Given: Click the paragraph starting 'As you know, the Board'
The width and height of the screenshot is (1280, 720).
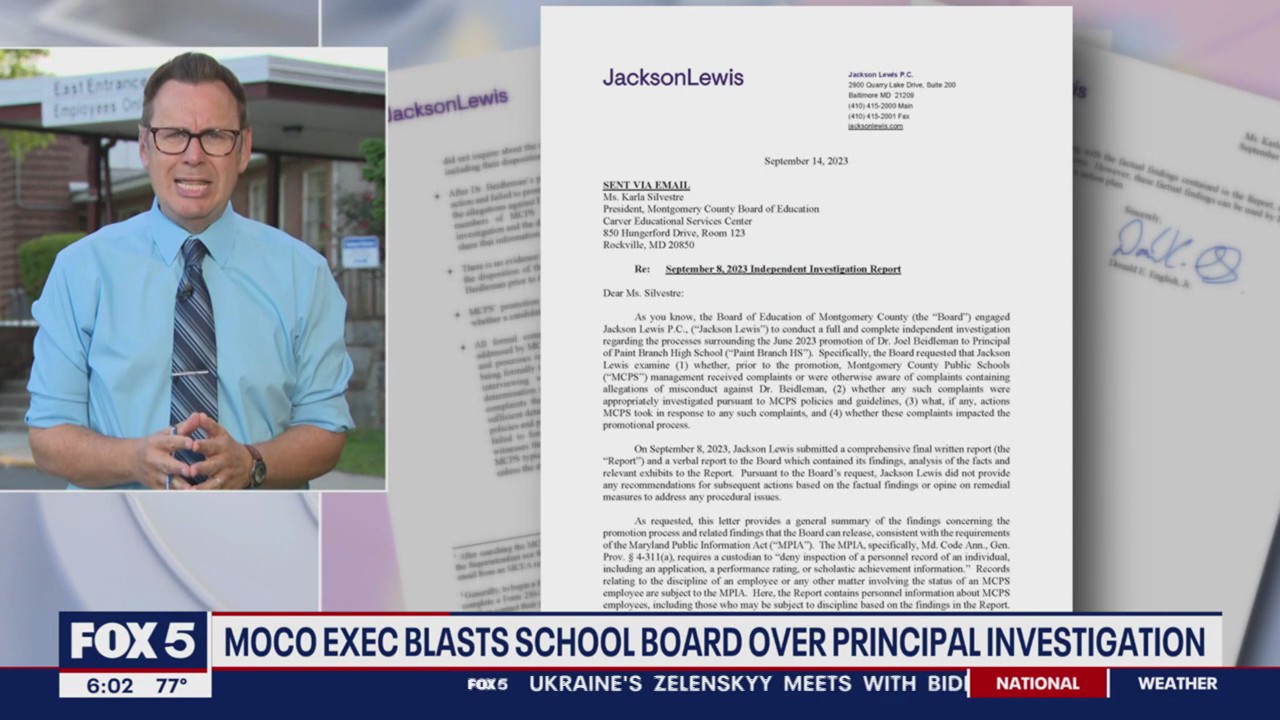Looking at the screenshot, I should click(x=806, y=371).
